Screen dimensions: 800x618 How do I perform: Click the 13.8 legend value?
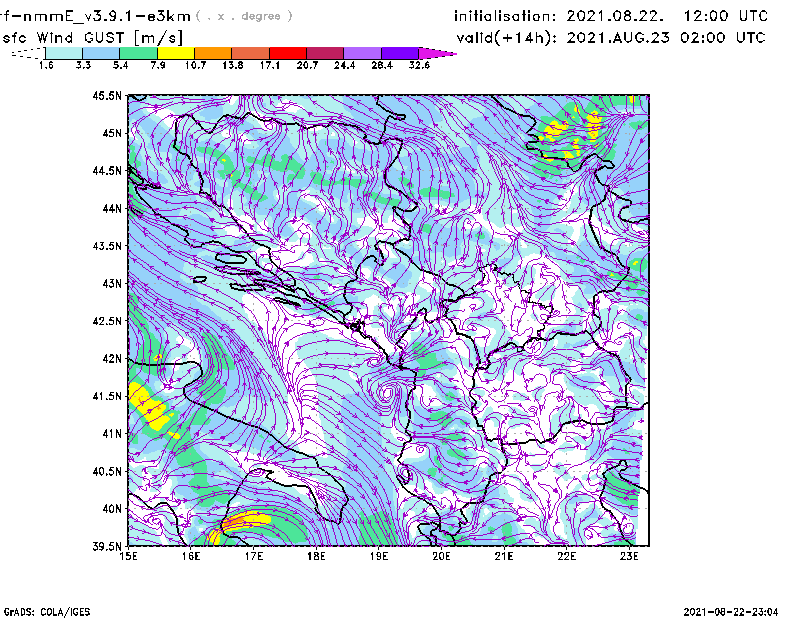(x=232, y=65)
